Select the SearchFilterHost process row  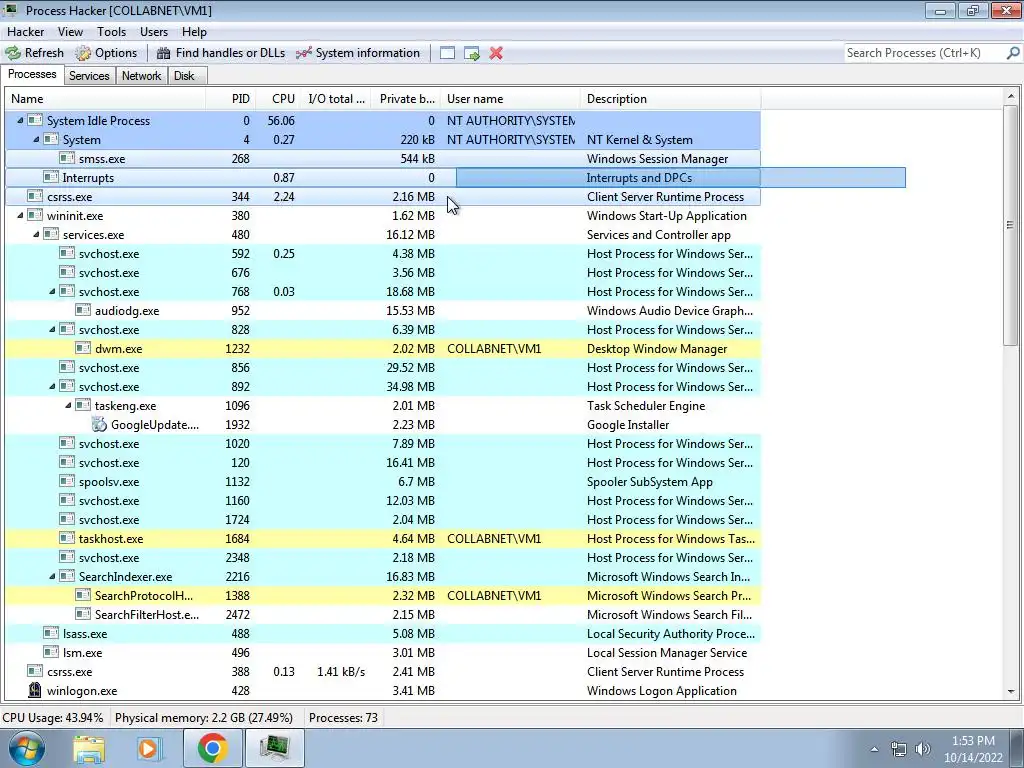coord(383,614)
